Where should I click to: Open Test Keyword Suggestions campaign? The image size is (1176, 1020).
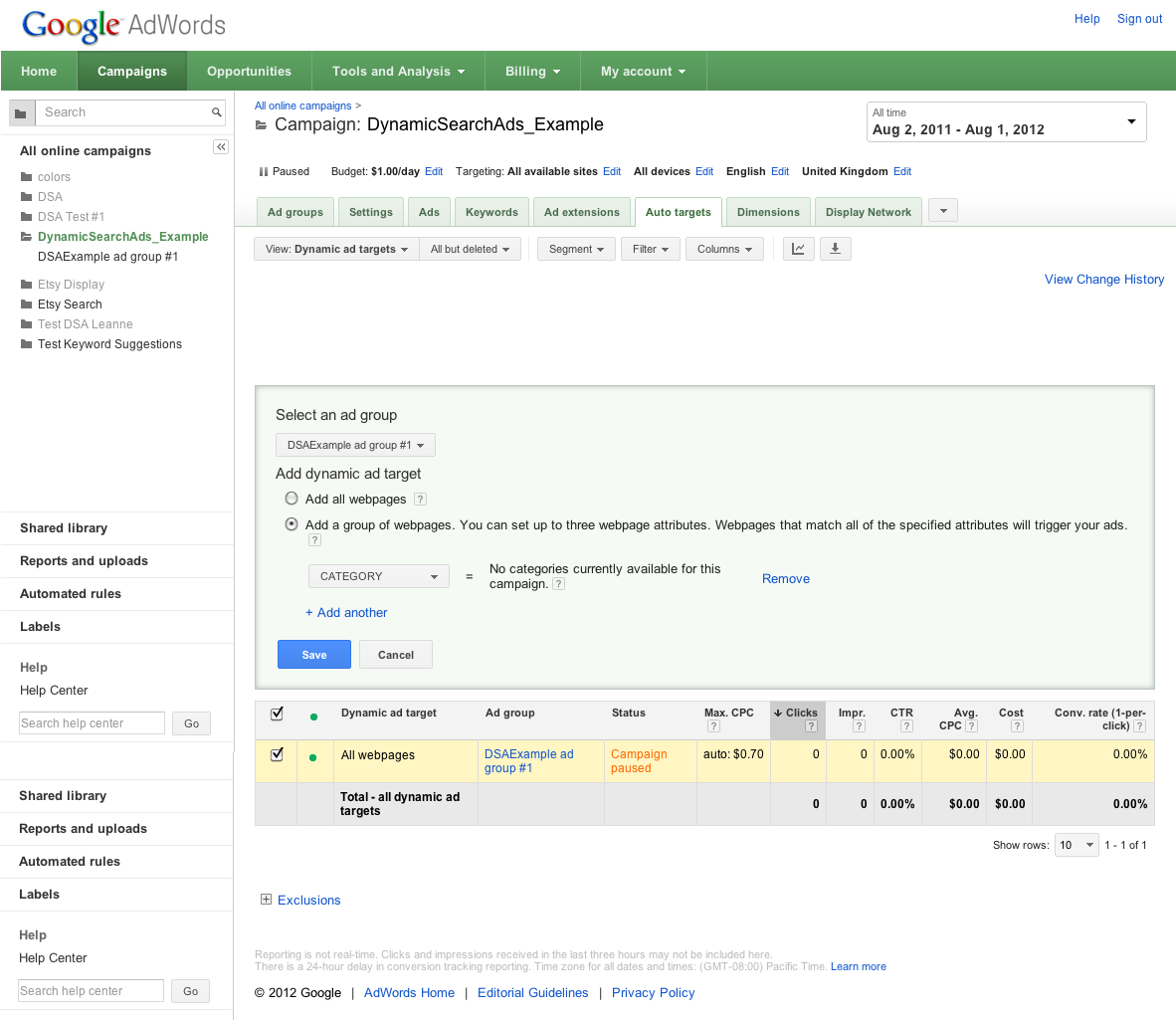tap(109, 344)
